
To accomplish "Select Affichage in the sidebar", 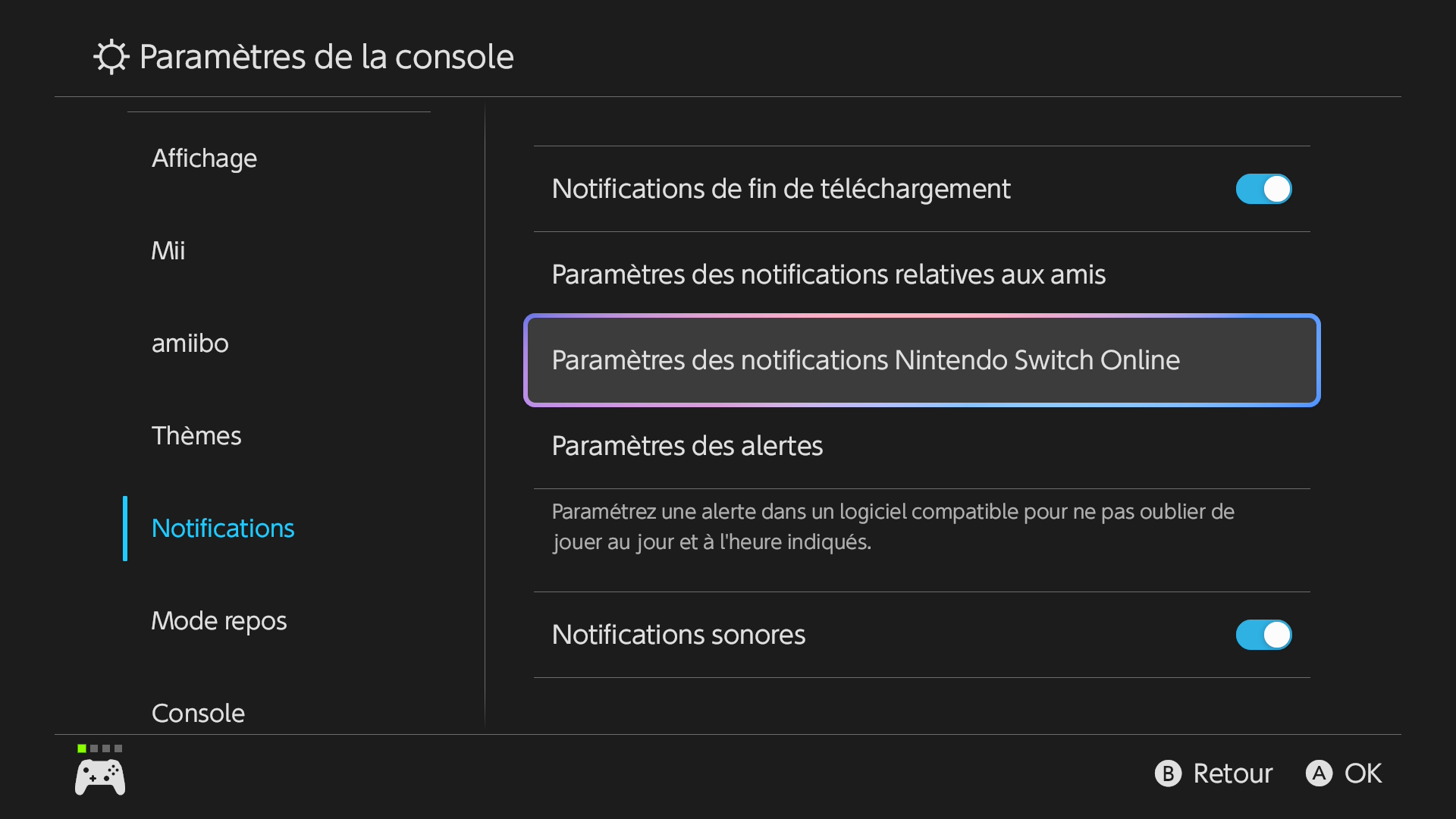I will pos(204,158).
